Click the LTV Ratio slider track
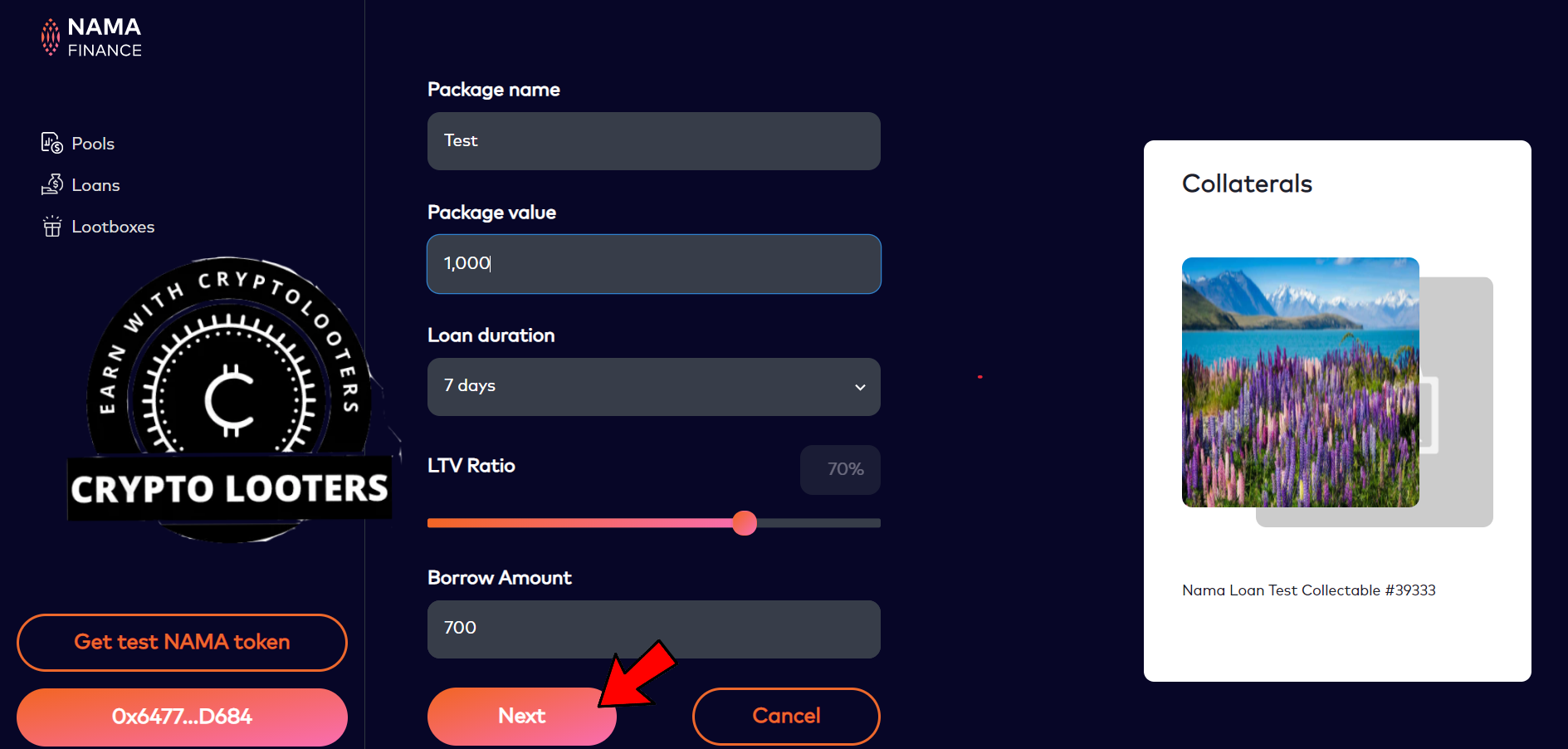The height and width of the screenshot is (749, 1568). 581,523
